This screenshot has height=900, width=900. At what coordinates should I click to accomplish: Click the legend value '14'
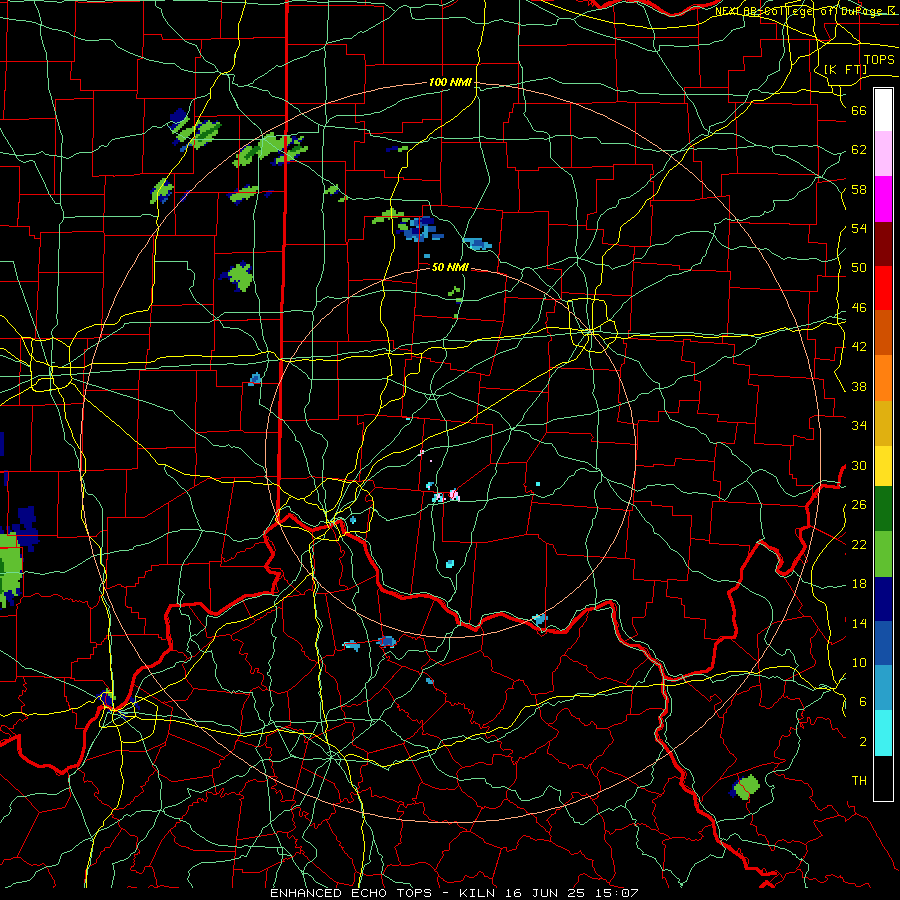859,623
